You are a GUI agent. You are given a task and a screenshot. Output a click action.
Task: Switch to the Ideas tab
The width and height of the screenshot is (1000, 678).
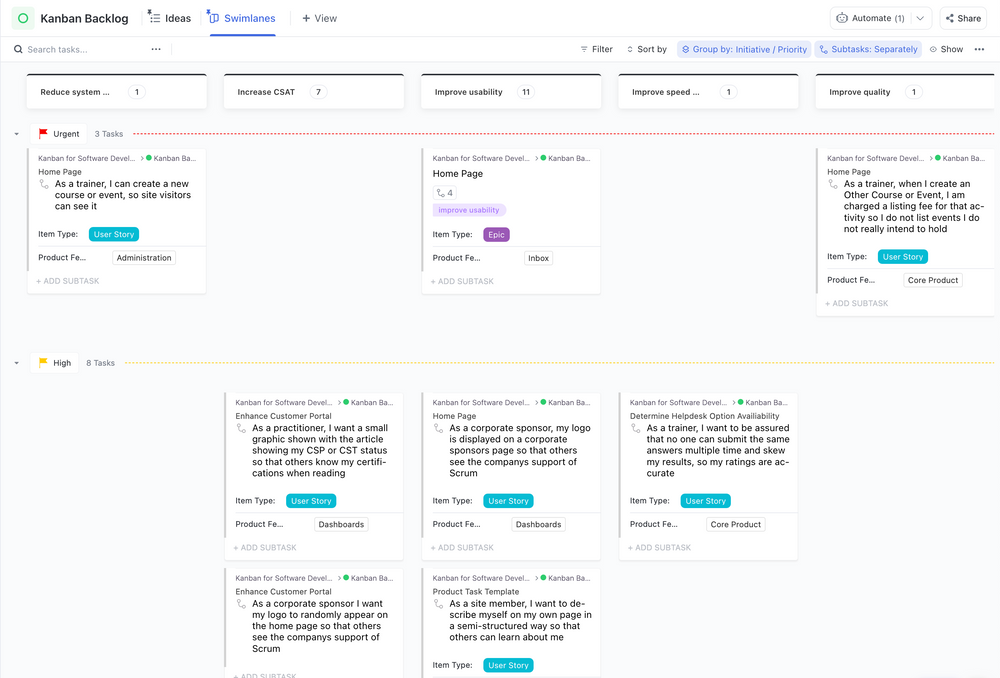click(x=169, y=17)
